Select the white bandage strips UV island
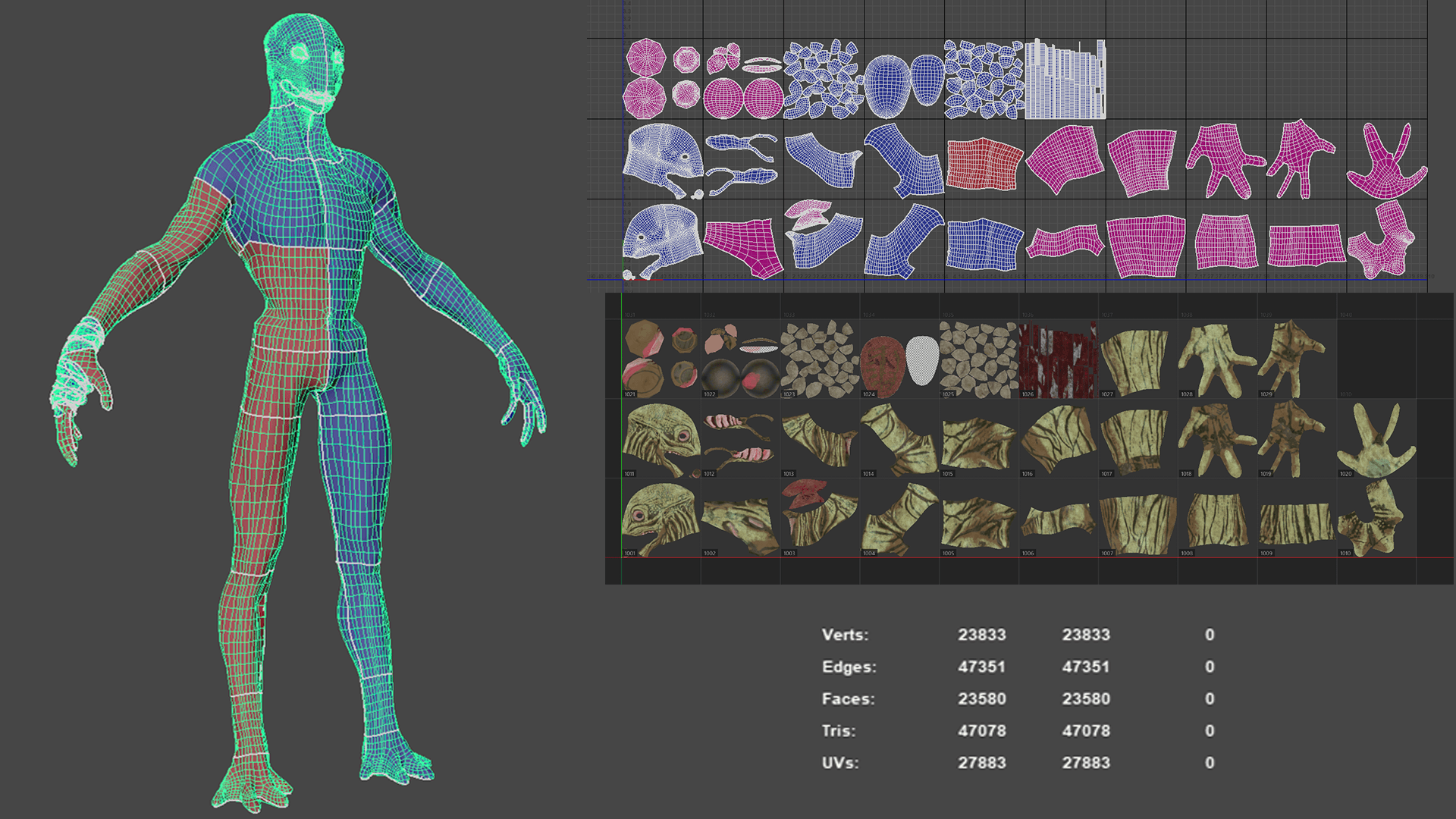Viewport: 1456px width, 819px height. [x=1065, y=80]
